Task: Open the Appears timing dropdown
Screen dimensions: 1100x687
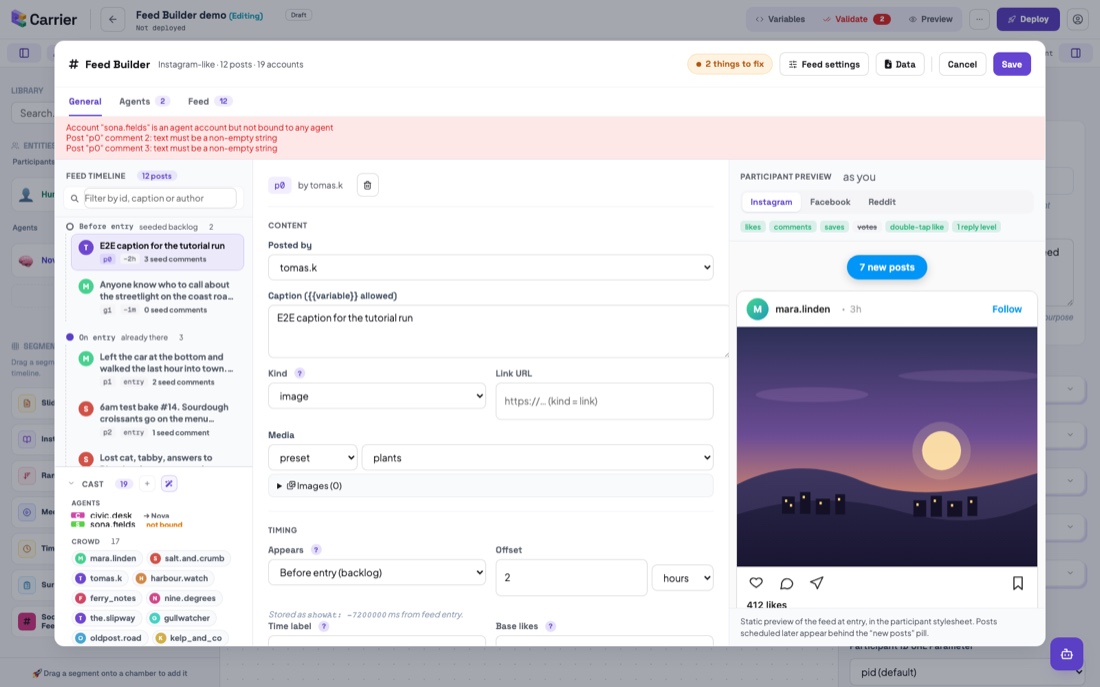Action: (377, 573)
